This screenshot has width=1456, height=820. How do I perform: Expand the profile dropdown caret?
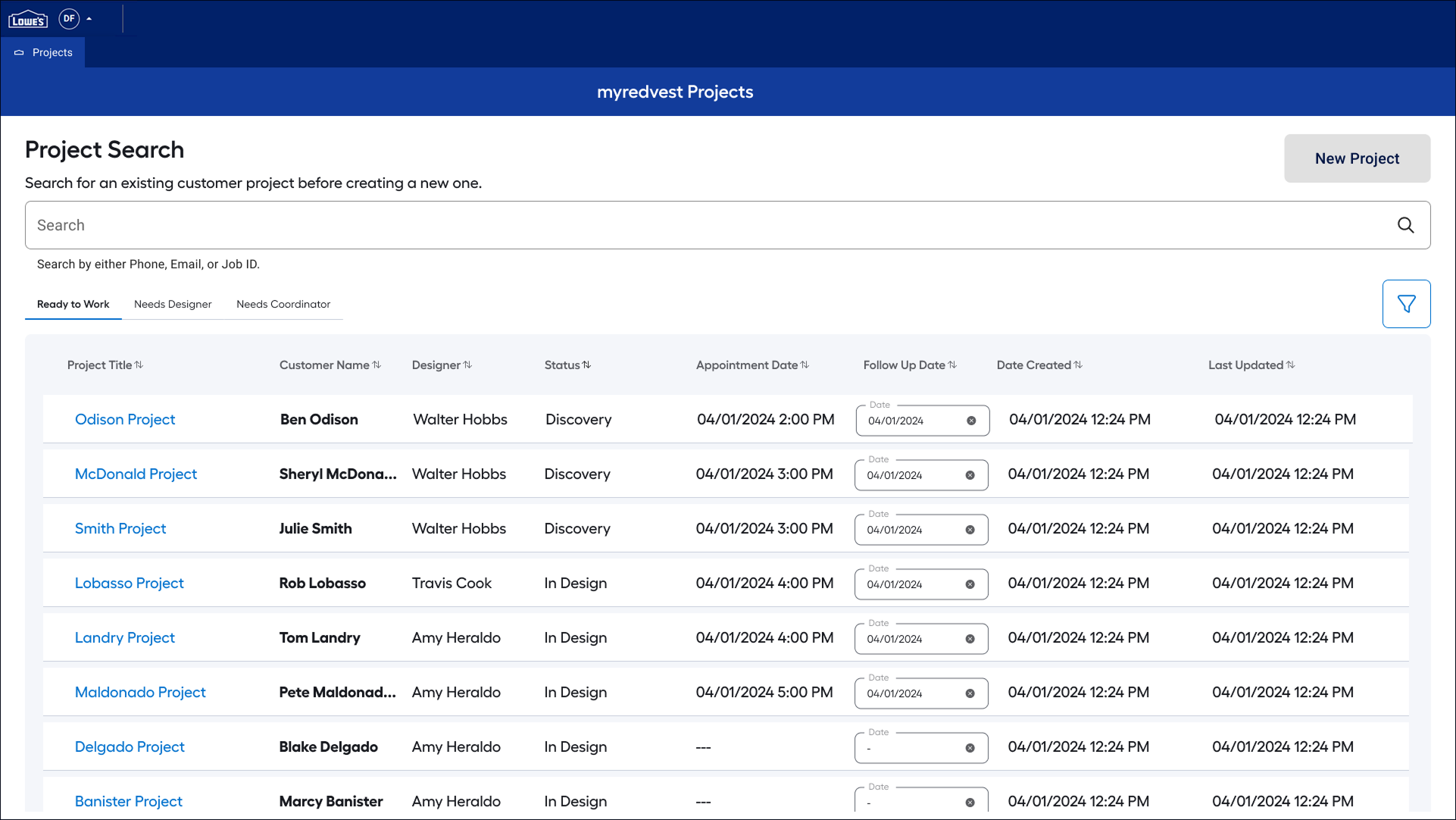coord(89,19)
